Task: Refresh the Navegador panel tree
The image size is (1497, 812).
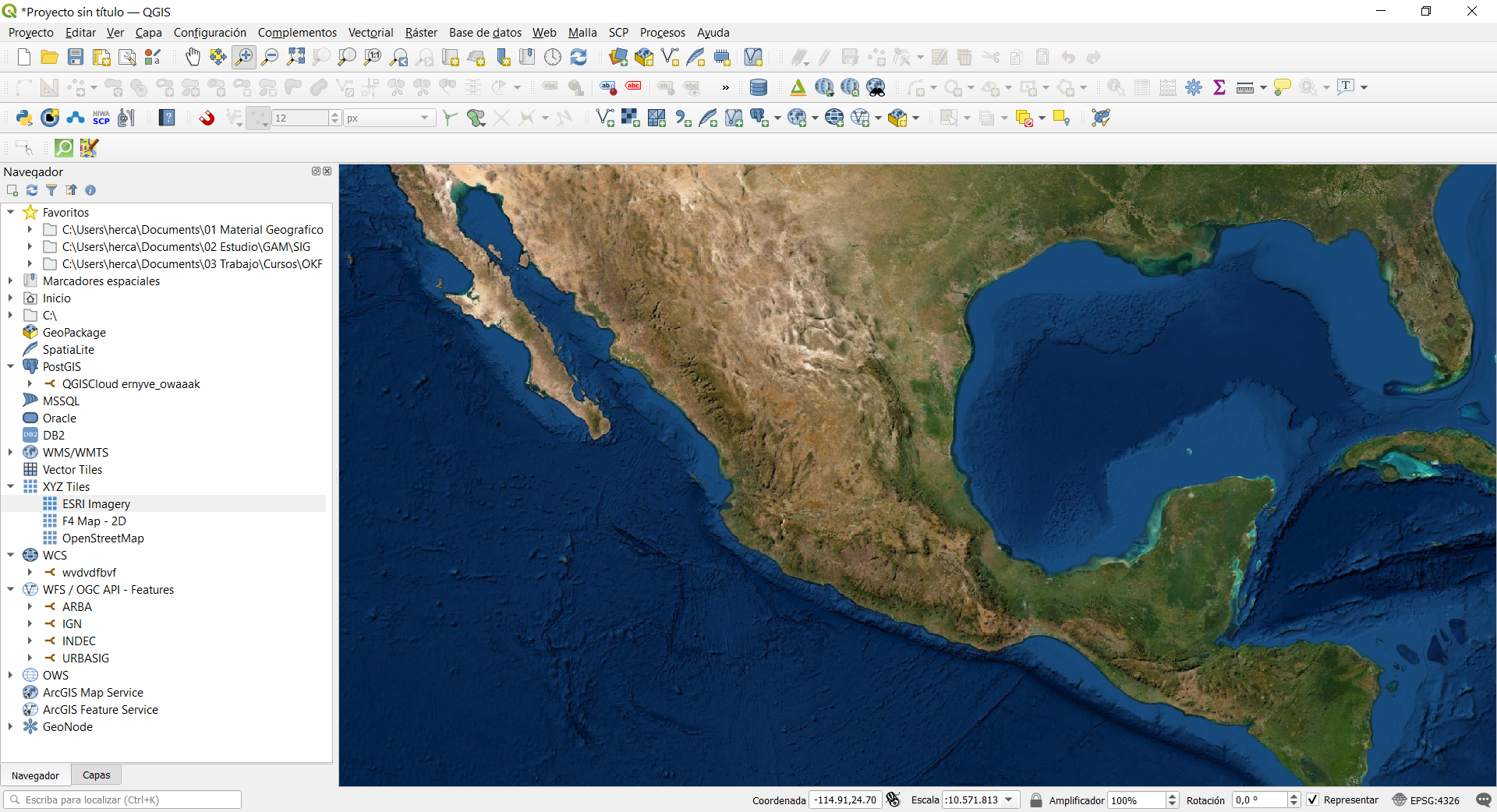Action: click(x=32, y=190)
